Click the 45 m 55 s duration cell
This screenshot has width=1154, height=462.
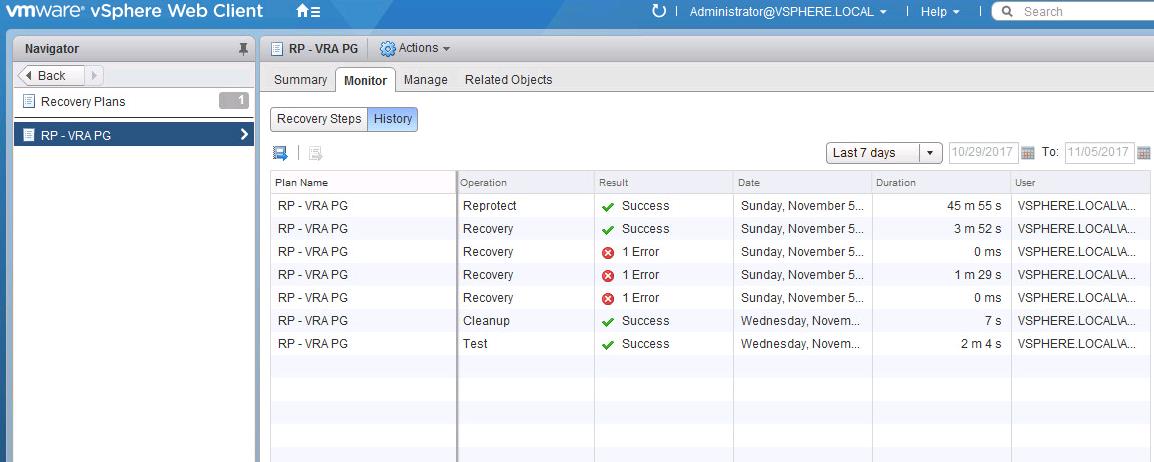click(941, 206)
